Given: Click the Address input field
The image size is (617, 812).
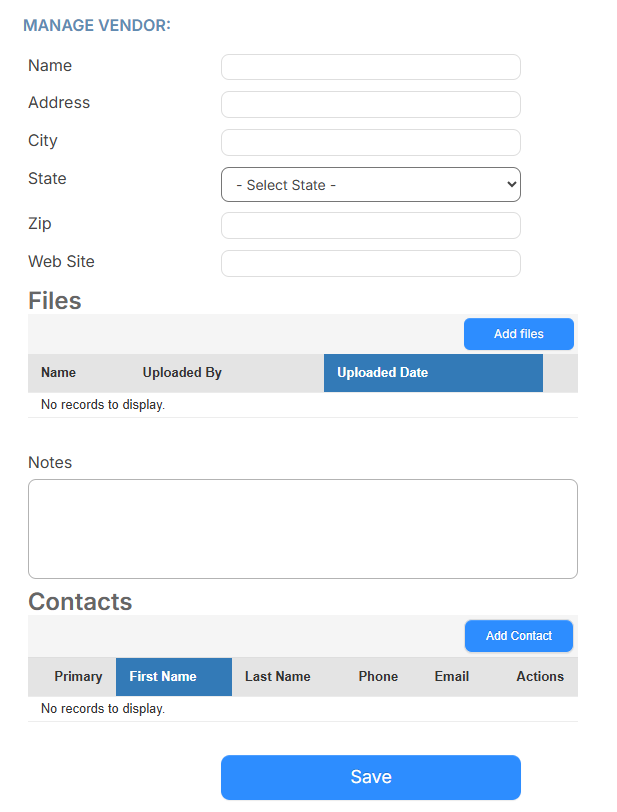Looking at the screenshot, I should tap(370, 104).
